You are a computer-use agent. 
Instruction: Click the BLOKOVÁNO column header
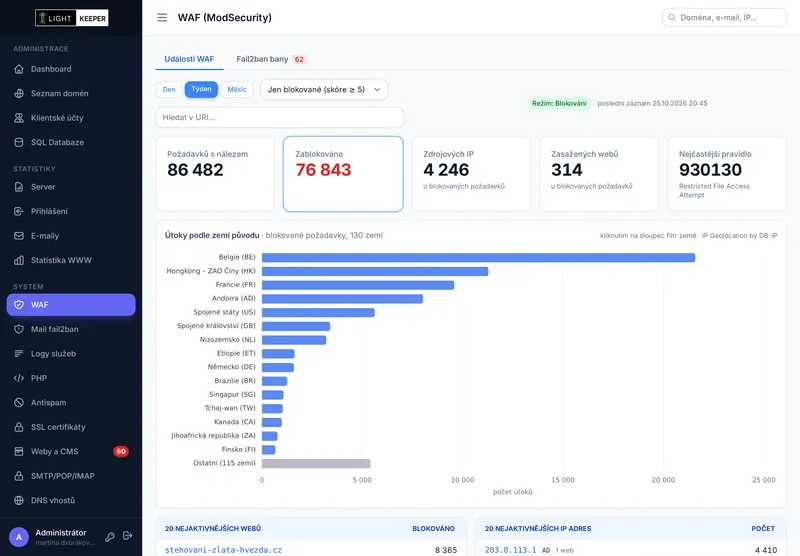point(433,528)
